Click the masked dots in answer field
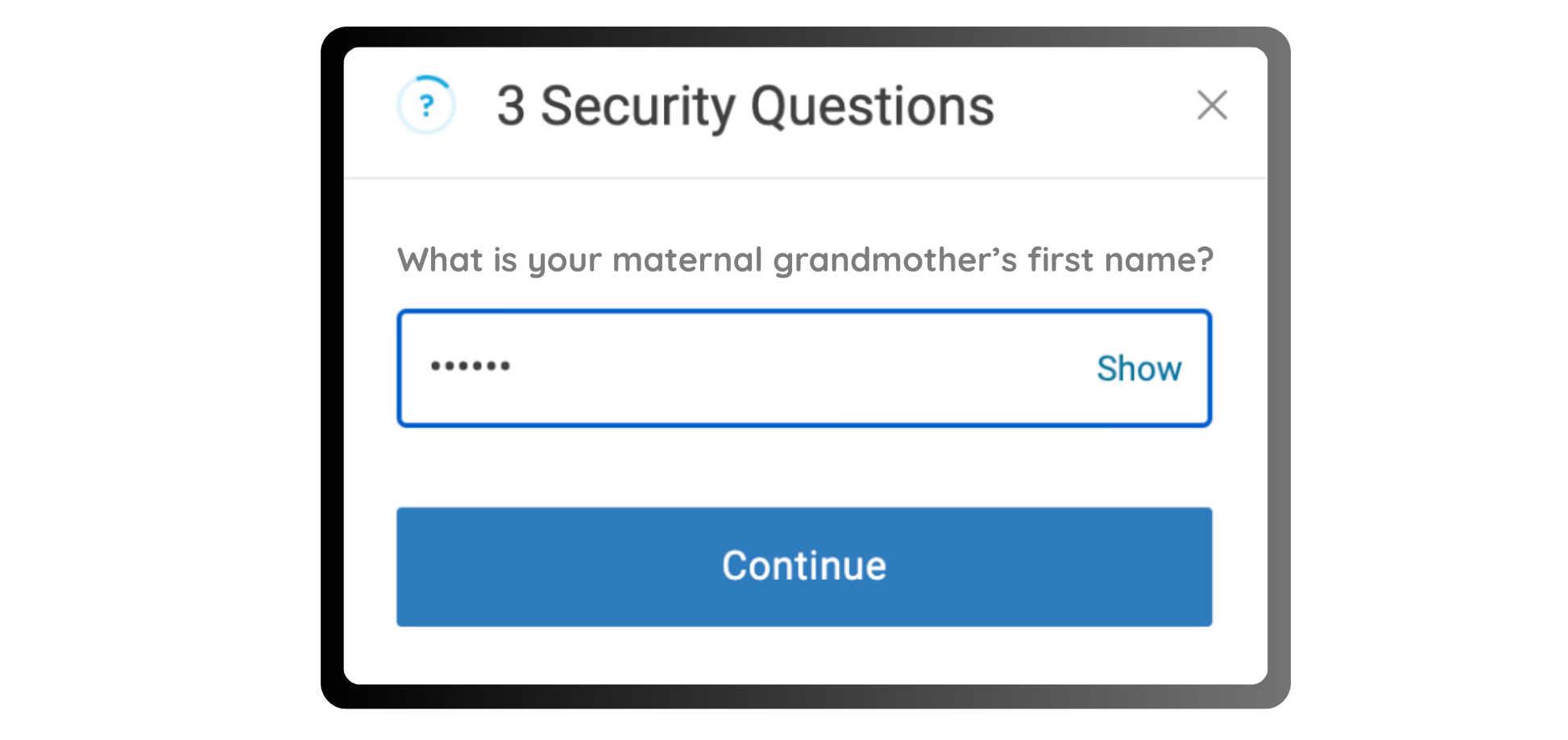 click(x=471, y=366)
